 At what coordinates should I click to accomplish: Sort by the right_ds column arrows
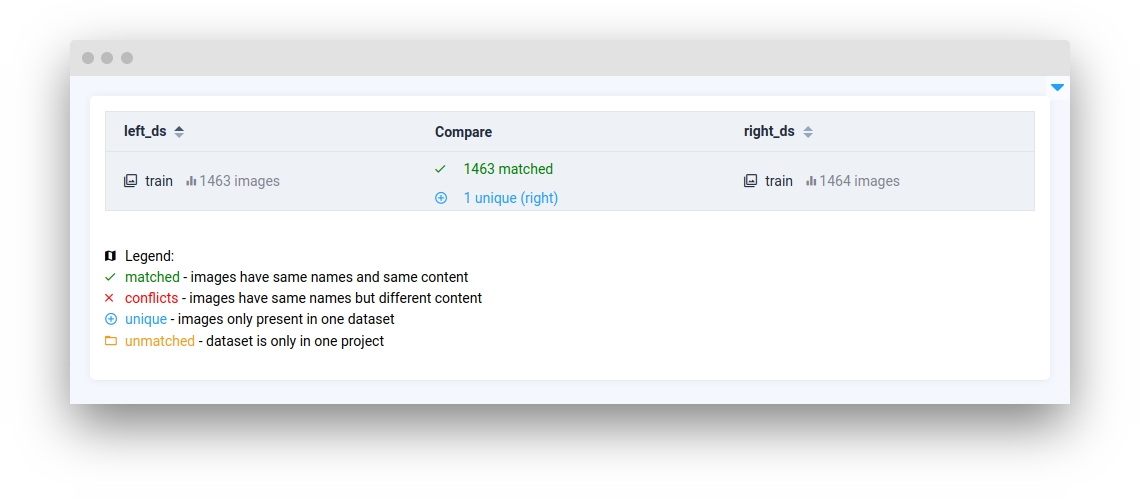808,132
